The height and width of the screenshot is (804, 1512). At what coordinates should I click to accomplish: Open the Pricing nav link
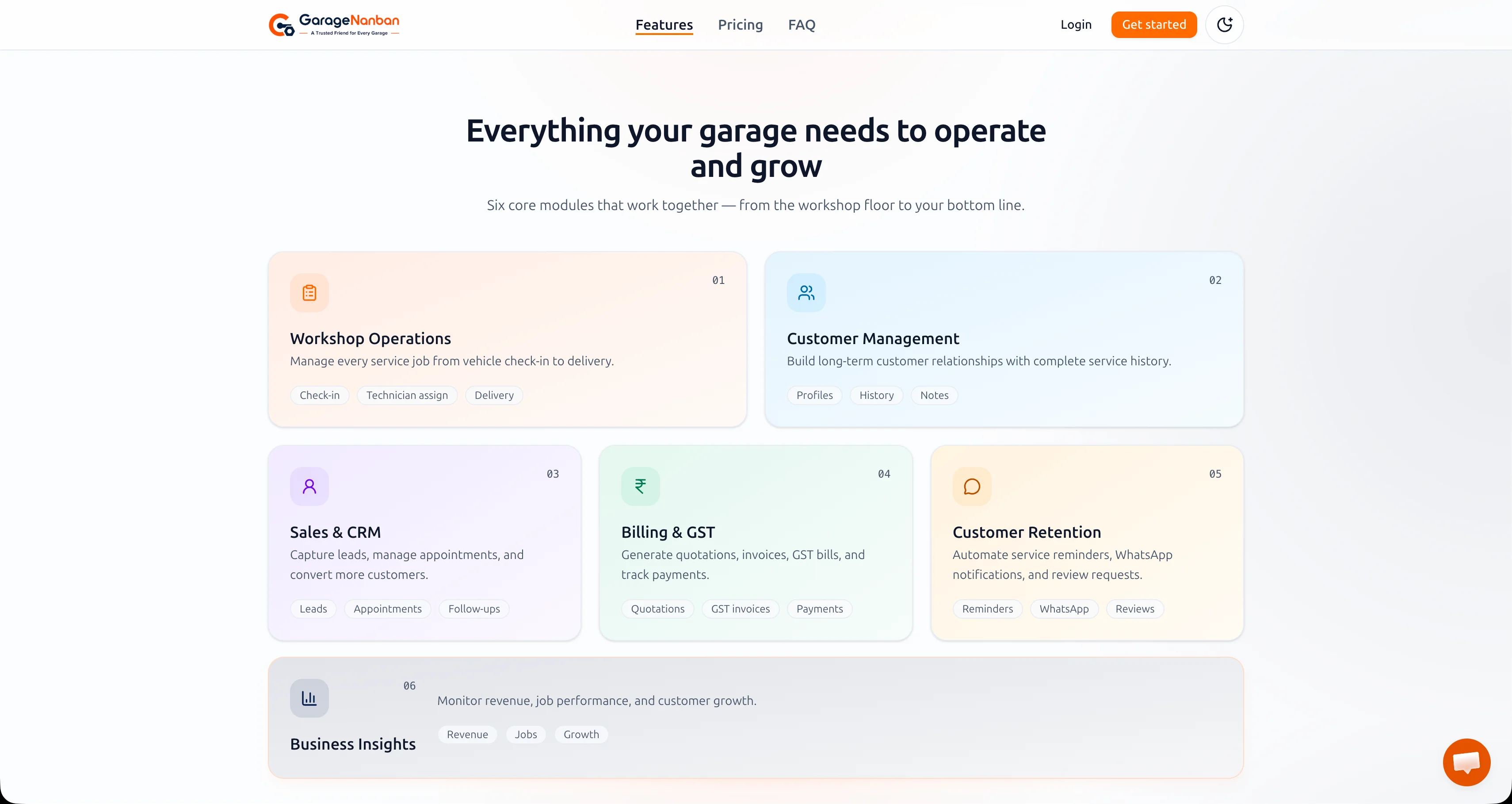click(x=740, y=25)
